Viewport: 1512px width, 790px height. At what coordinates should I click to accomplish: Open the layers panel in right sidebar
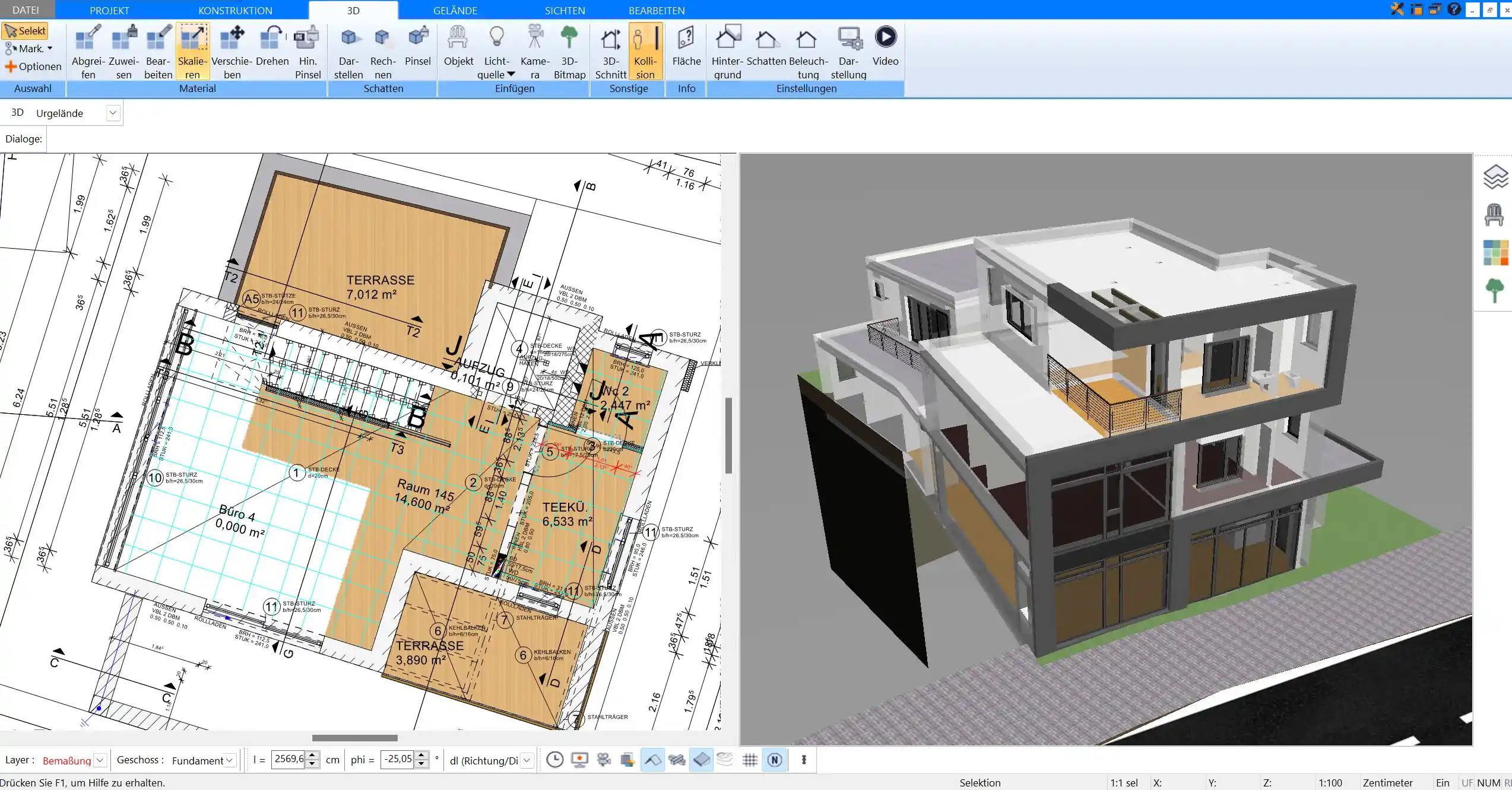point(1495,177)
